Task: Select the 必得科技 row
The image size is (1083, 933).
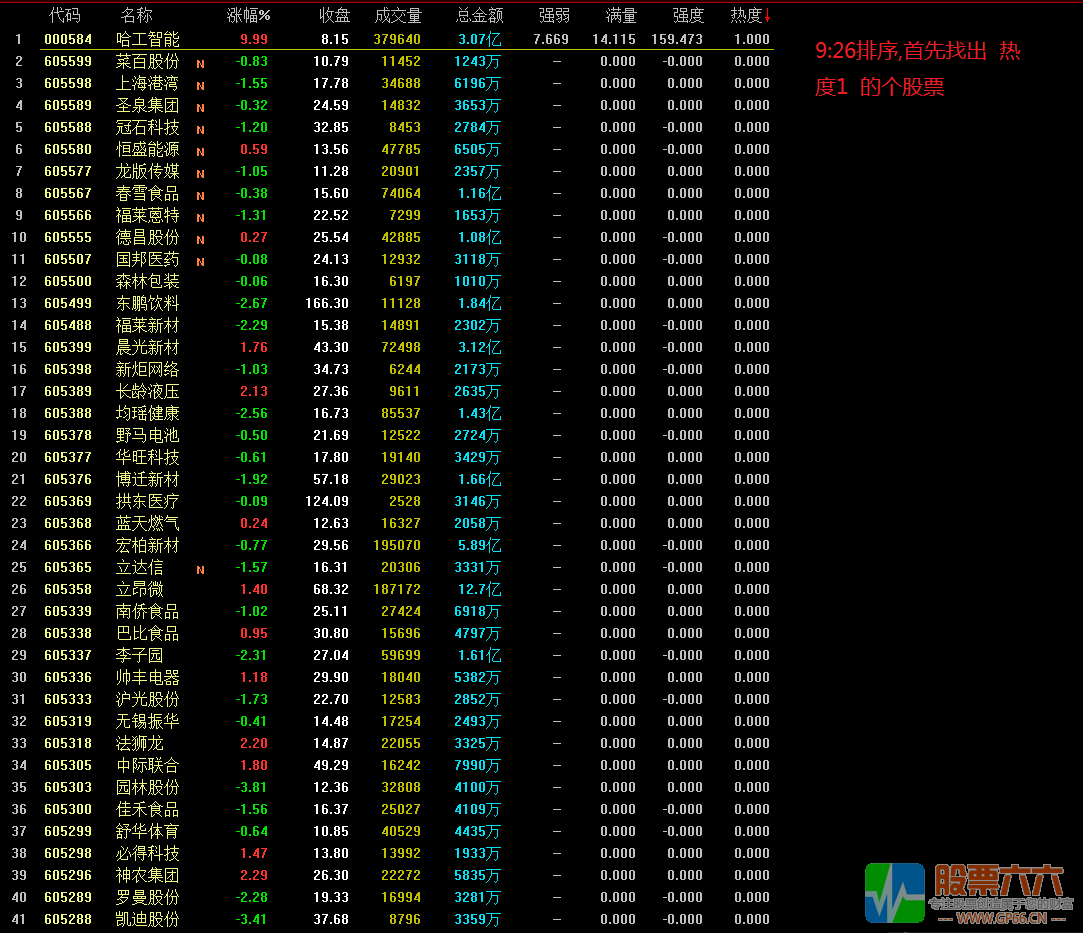Action: pos(391,854)
